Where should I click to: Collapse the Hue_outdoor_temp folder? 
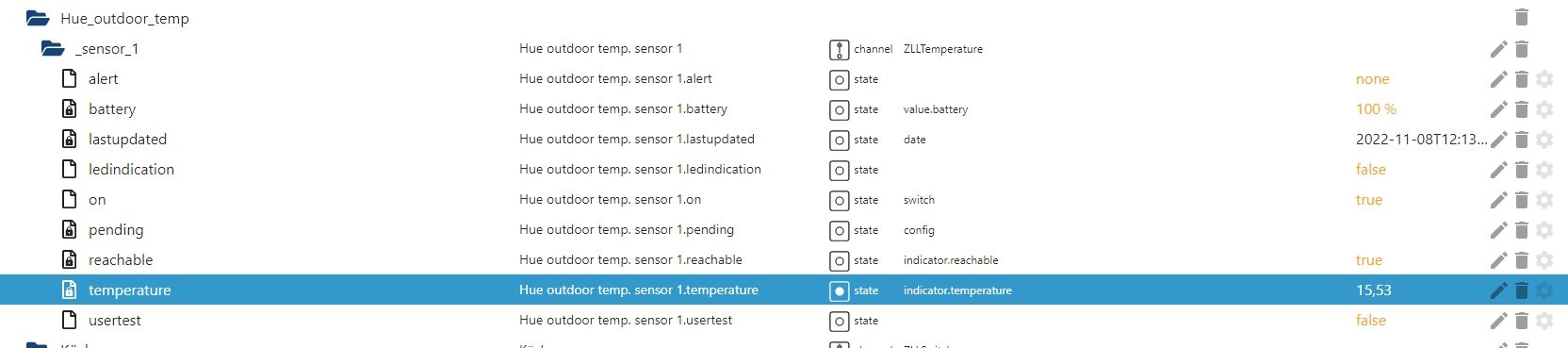[38, 18]
